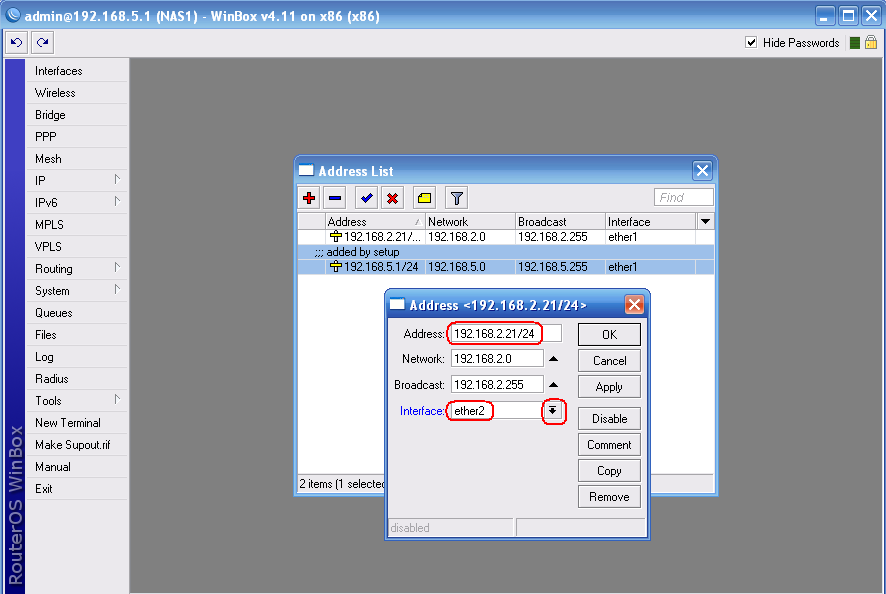Click the 192.168.5.255 broadcast cell
Image resolution: width=886 pixels, height=594 pixels.
560,267
